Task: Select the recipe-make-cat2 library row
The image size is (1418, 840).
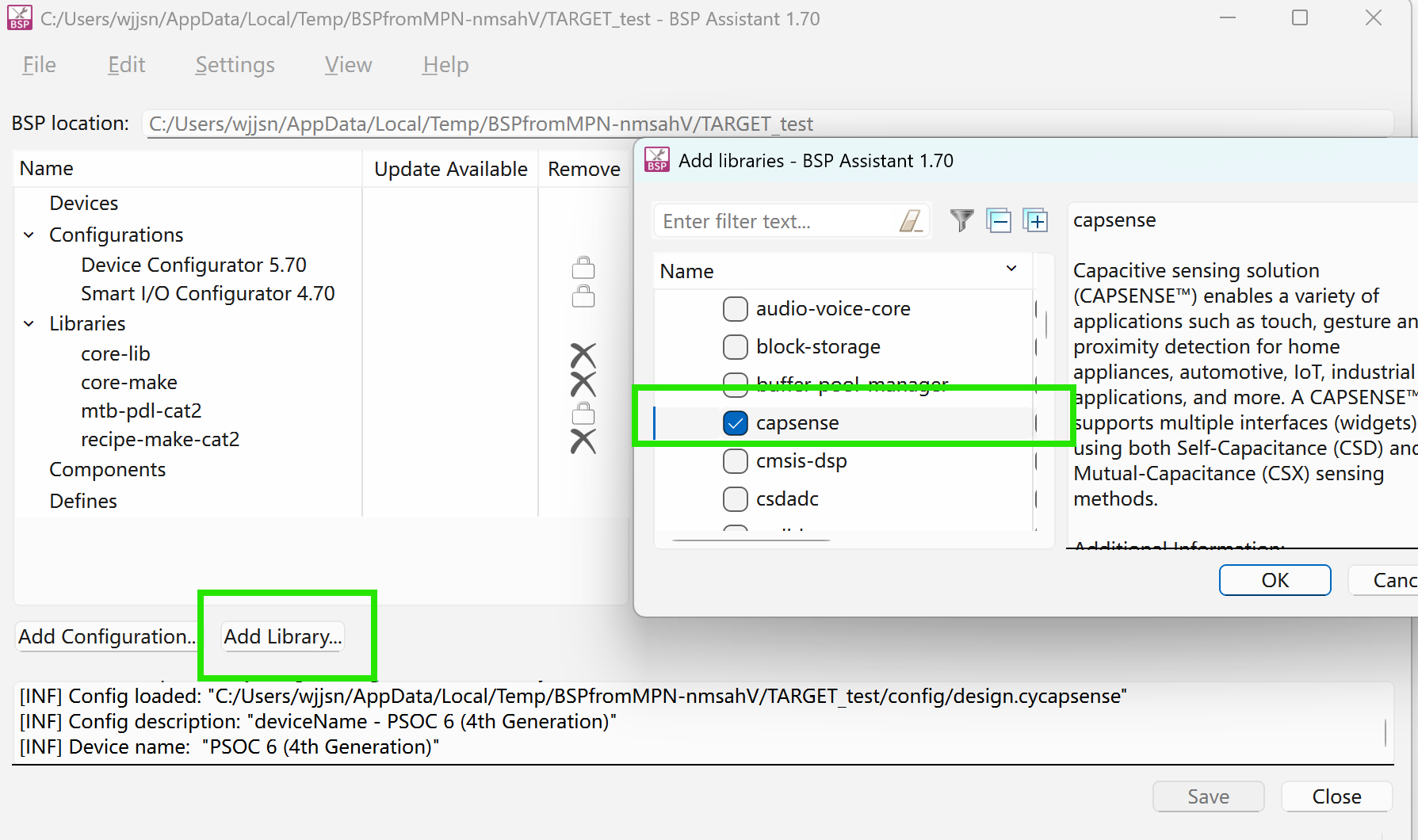Action: pos(160,440)
